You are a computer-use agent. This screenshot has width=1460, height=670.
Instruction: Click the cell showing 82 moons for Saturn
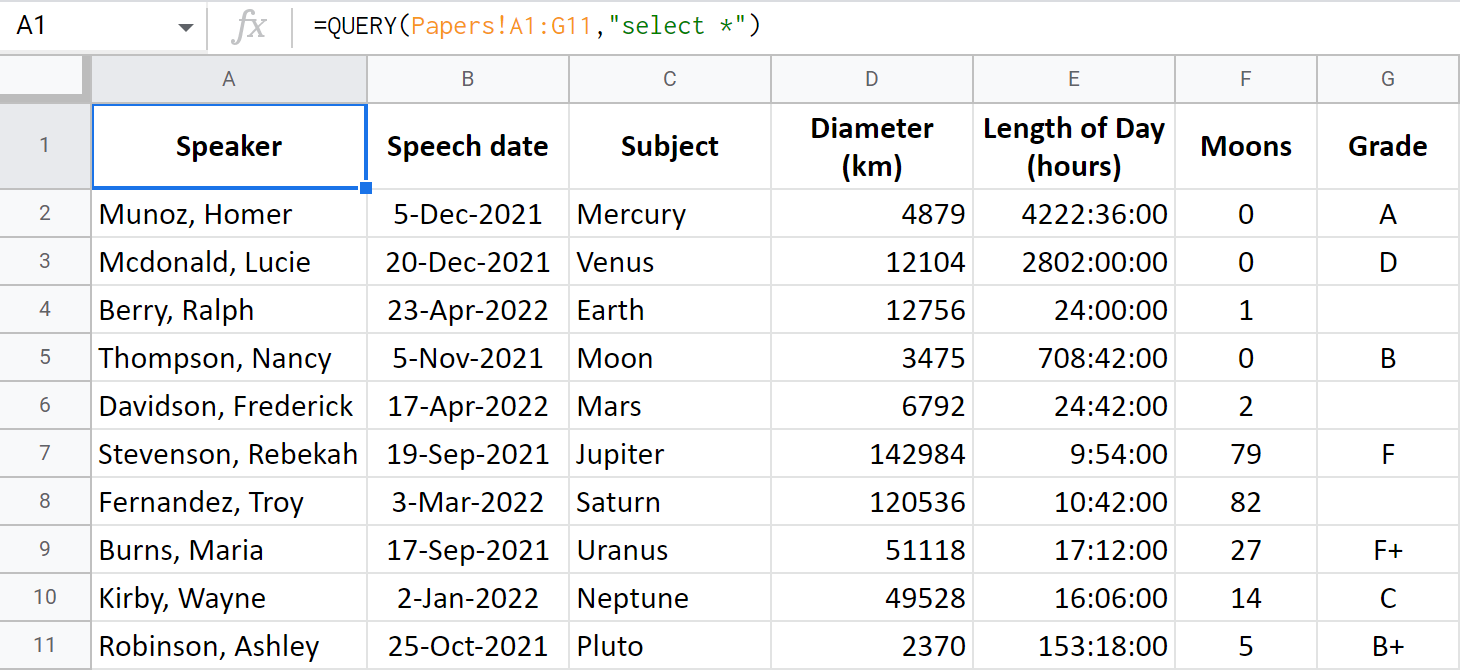(x=1245, y=501)
